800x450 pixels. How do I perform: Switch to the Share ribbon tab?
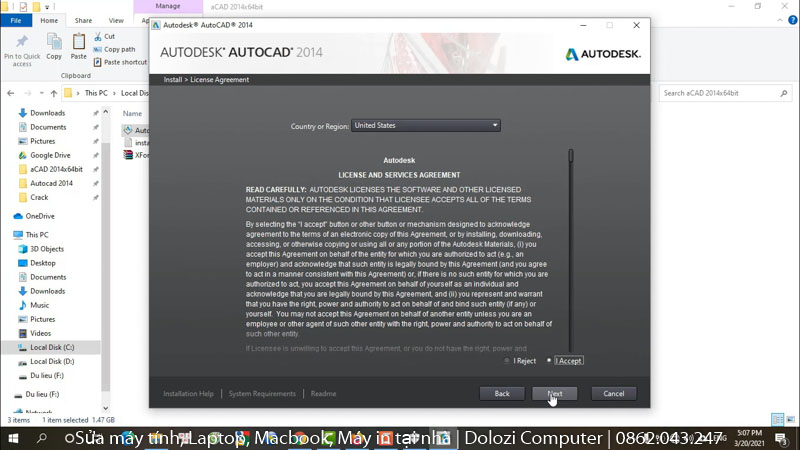(x=83, y=20)
